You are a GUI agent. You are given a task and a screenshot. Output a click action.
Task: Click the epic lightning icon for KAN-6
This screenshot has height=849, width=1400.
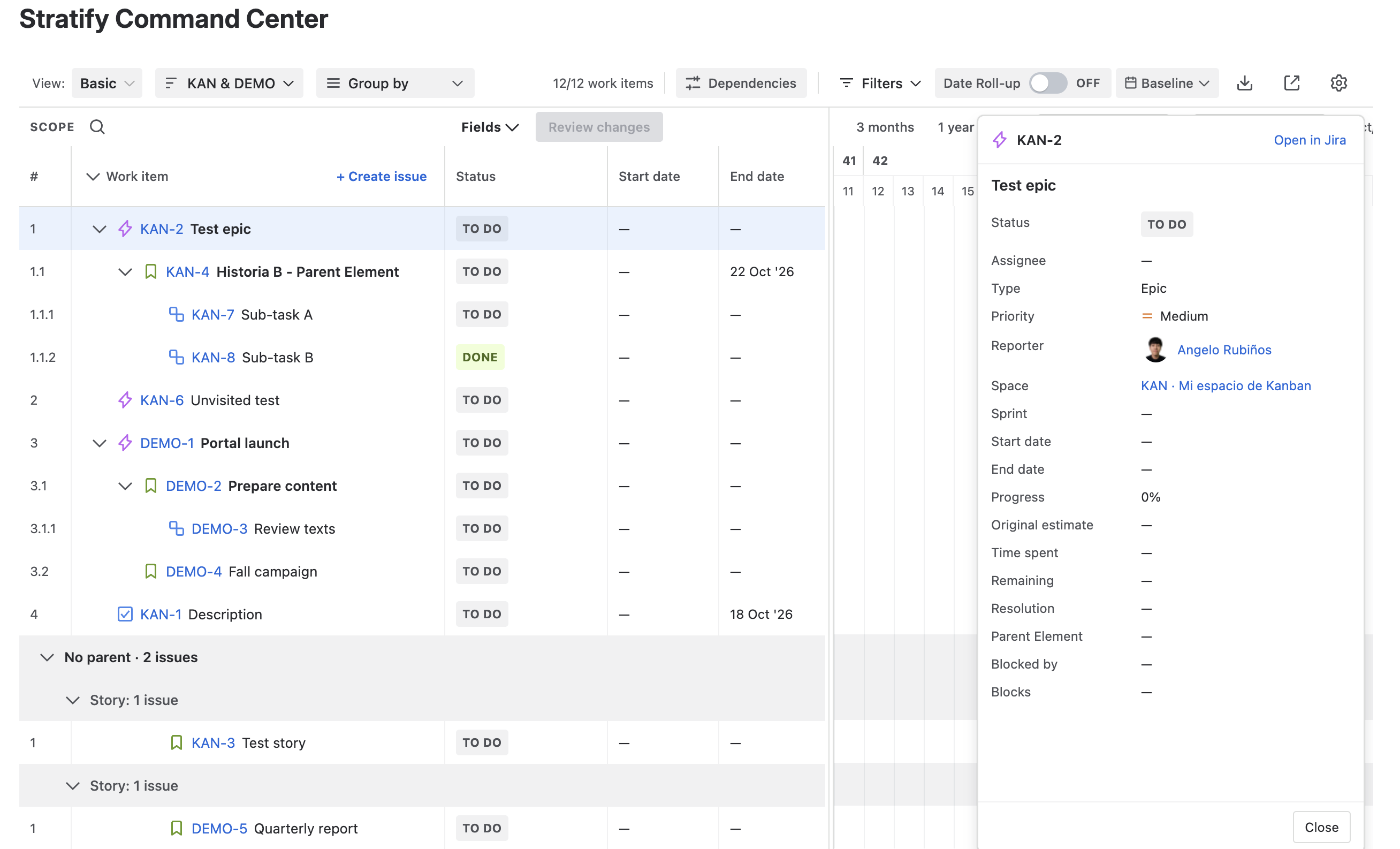[125, 400]
